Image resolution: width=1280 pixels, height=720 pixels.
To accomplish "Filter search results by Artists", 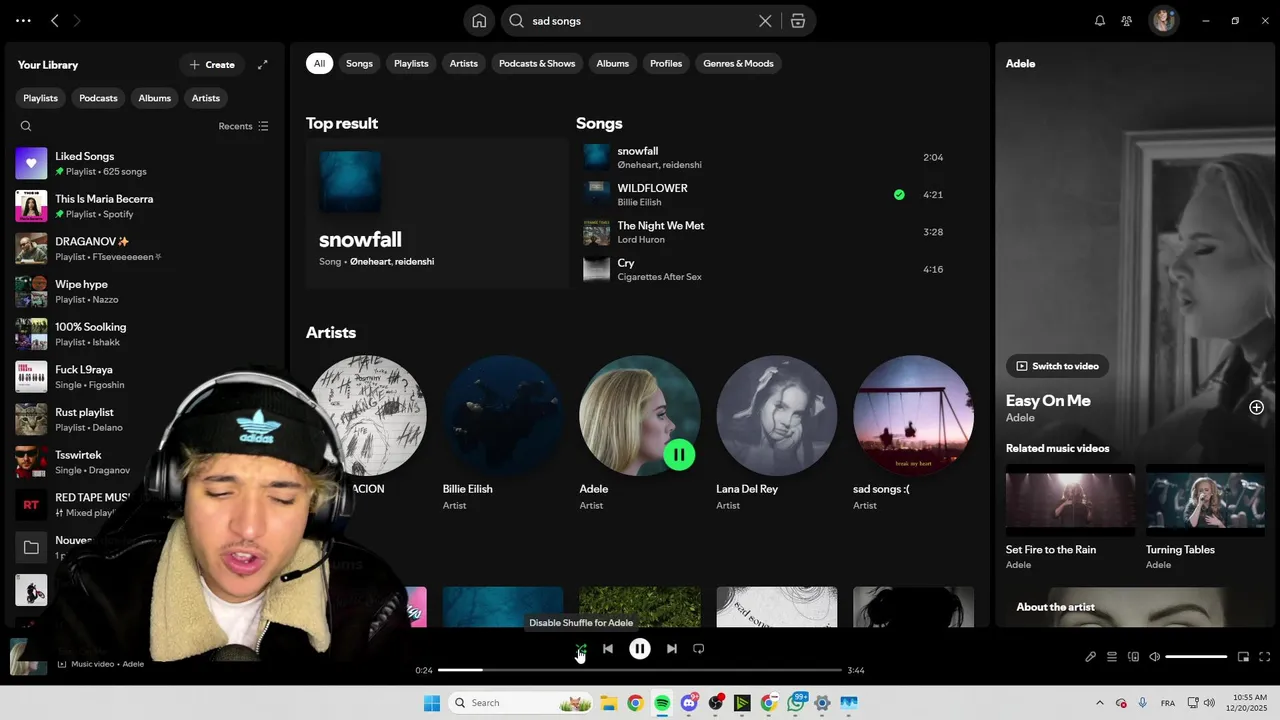I will (x=464, y=63).
